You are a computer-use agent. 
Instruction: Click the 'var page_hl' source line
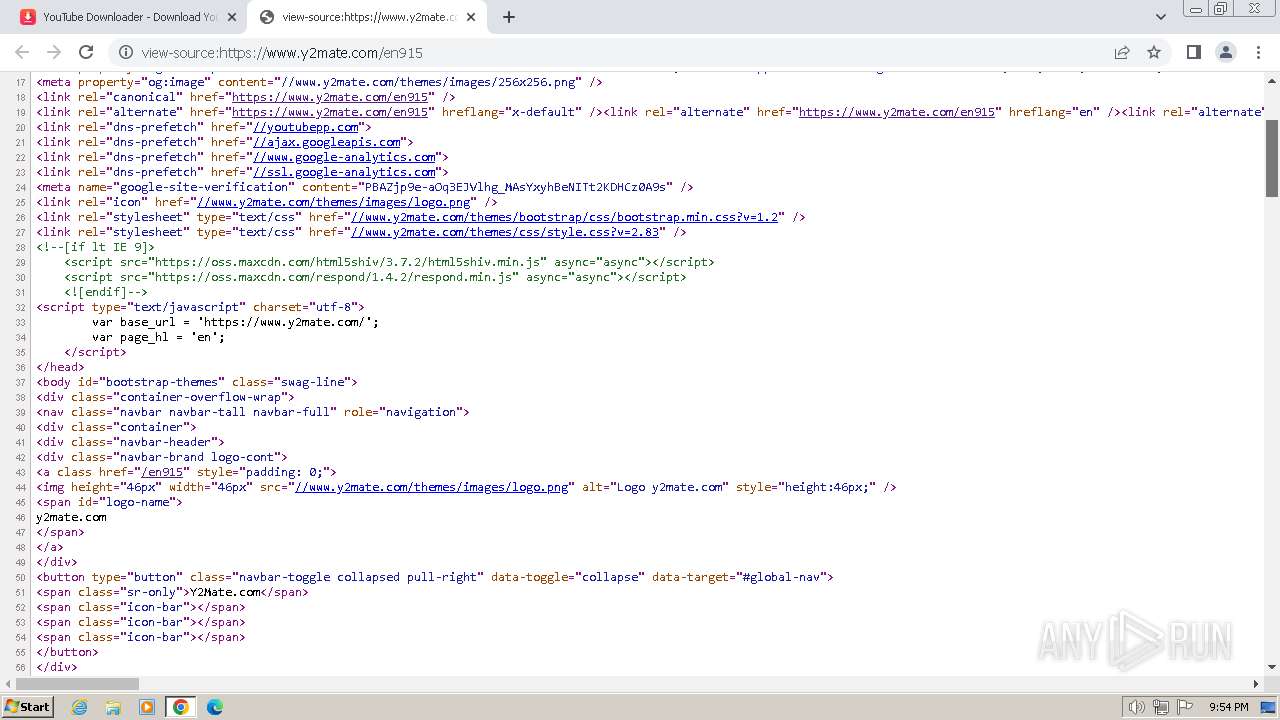159,337
